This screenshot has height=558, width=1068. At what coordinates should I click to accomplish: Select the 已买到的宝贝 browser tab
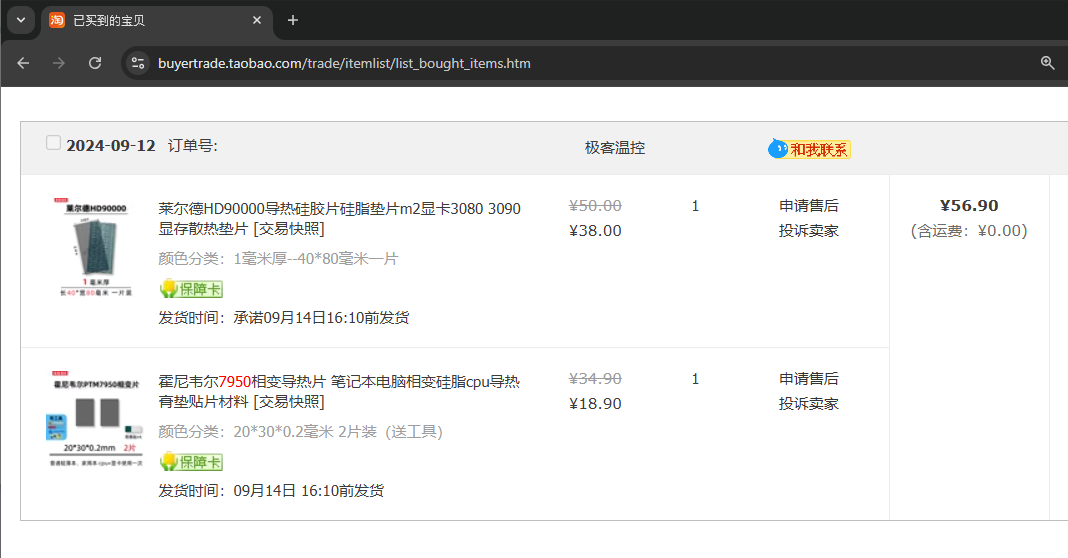tap(157, 20)
